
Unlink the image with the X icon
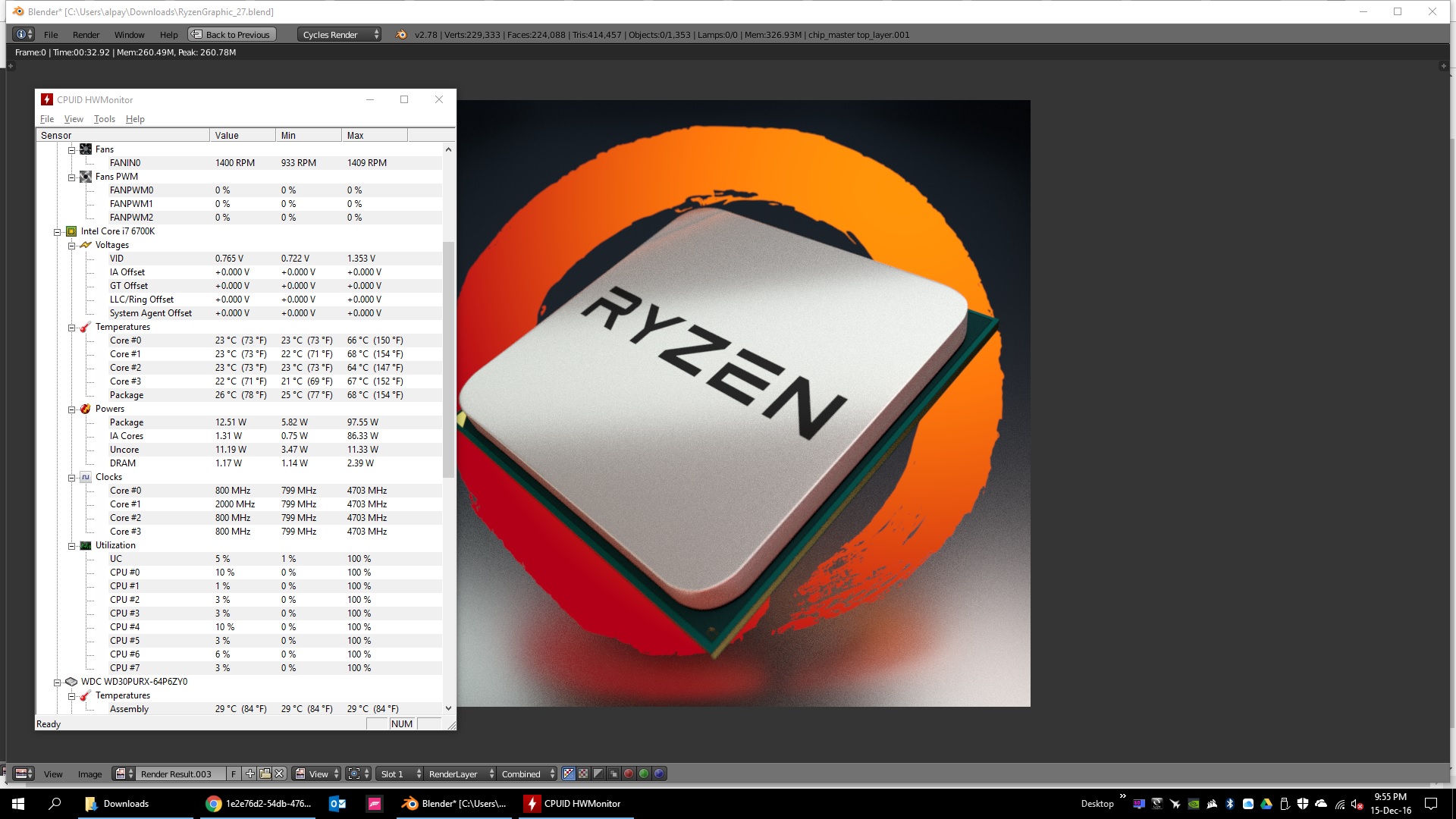coord(279,773)
